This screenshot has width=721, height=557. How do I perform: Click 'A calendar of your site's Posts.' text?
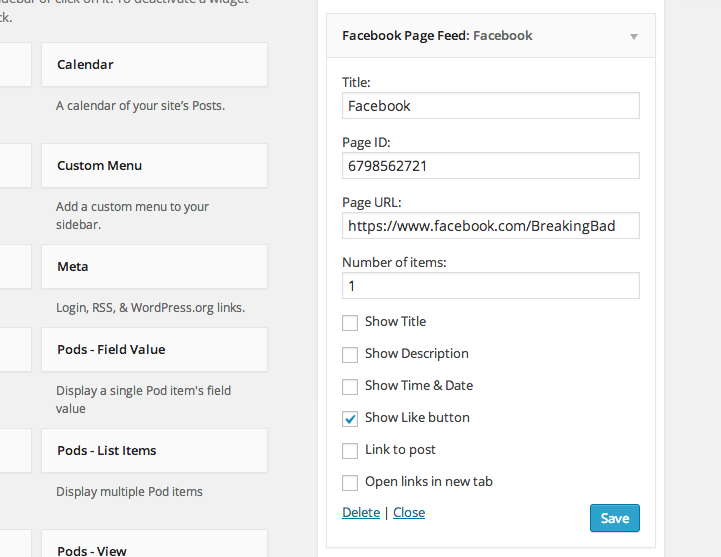tap(140, 106)
